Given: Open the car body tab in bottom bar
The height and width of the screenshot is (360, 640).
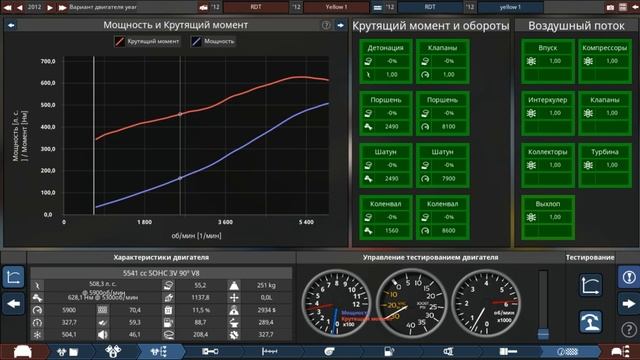Looking at the screenshot, I should [x=23, y=351].
